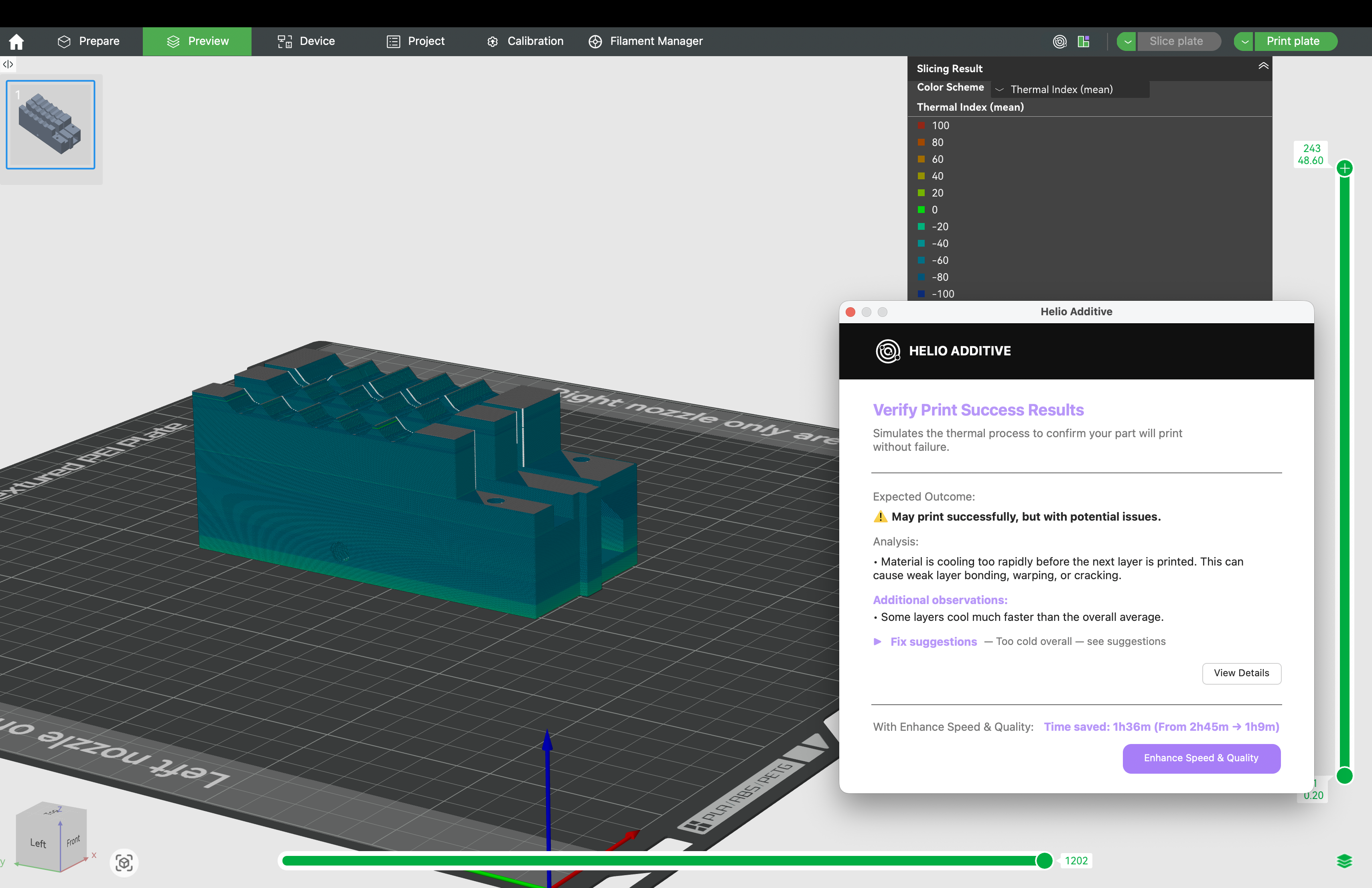
Task: Click the green thermal index 0 swatch
Action: click(921, 210)
